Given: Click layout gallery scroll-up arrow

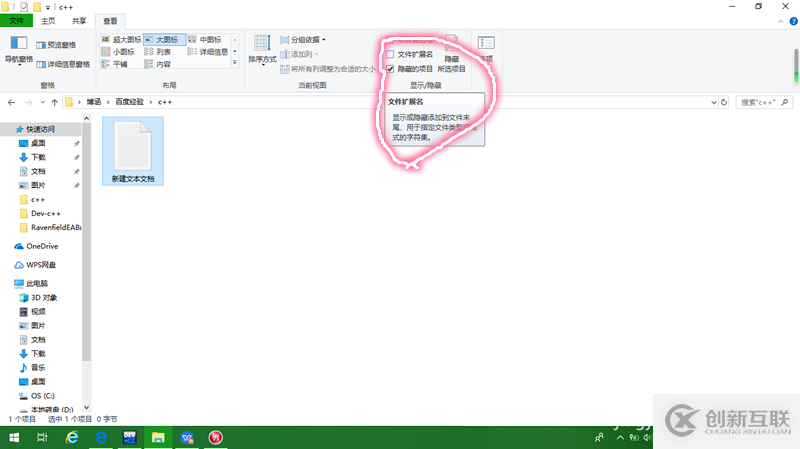Looking at the screenshot, I should [235, 39].
